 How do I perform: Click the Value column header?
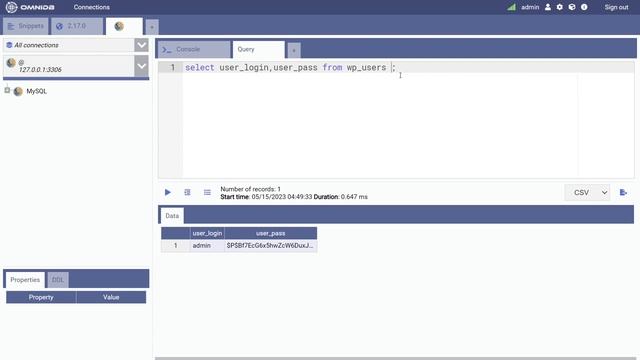click(x=111, y=297)
